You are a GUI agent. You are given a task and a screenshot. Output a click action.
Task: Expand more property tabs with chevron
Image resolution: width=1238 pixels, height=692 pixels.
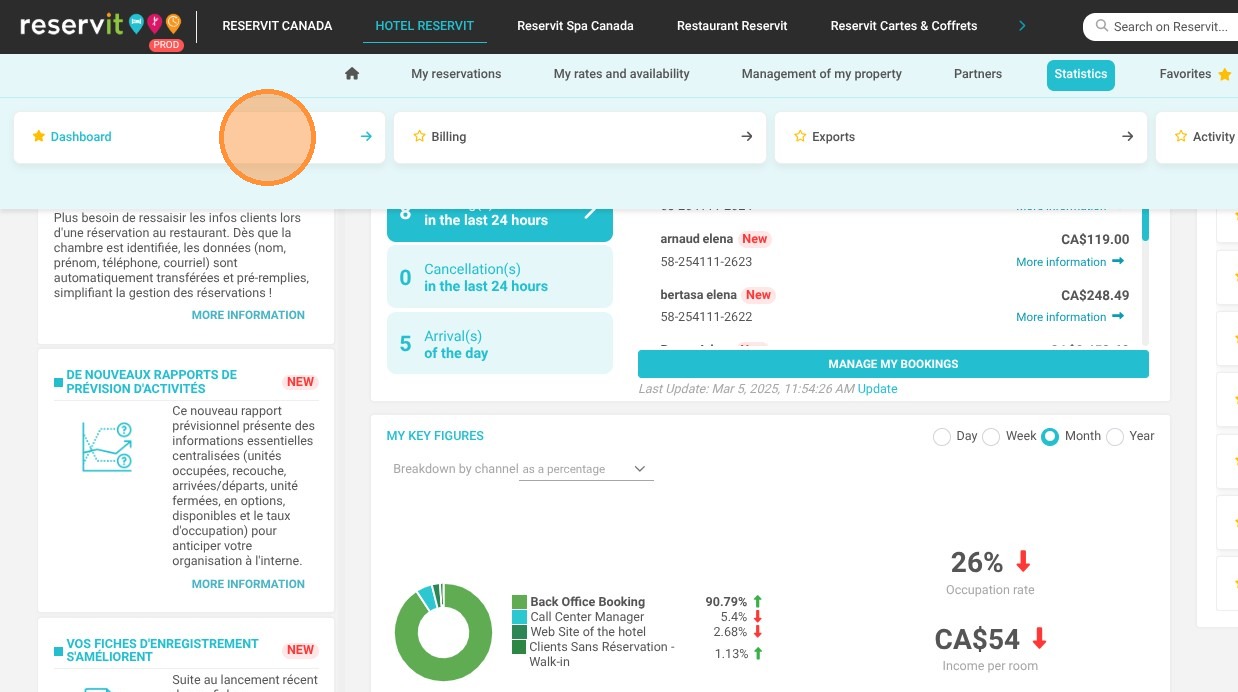tap(1022, 26)
